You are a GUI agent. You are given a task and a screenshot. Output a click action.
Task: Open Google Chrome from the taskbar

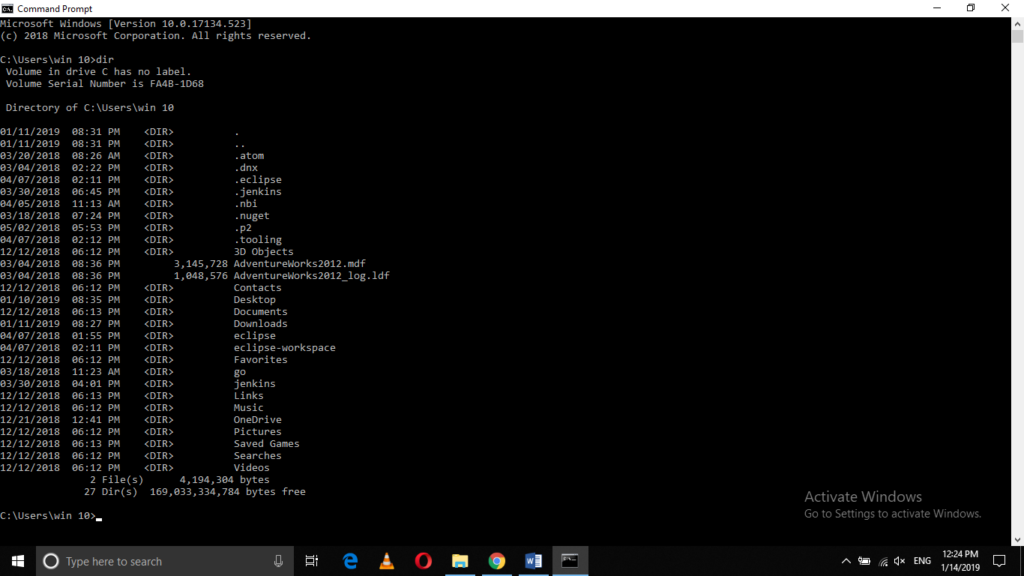(497, 561)
